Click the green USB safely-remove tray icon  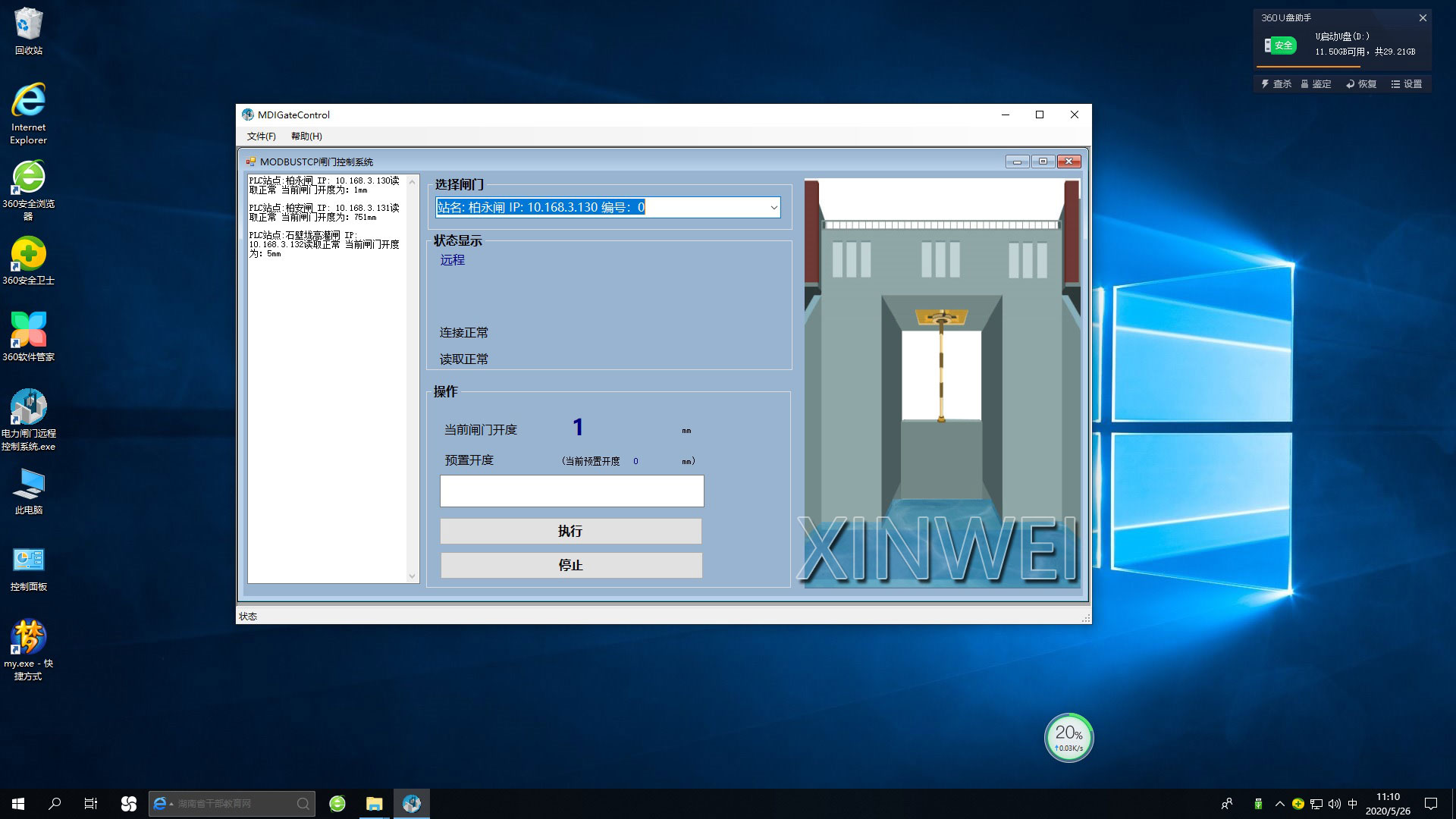coord(1258,804)
